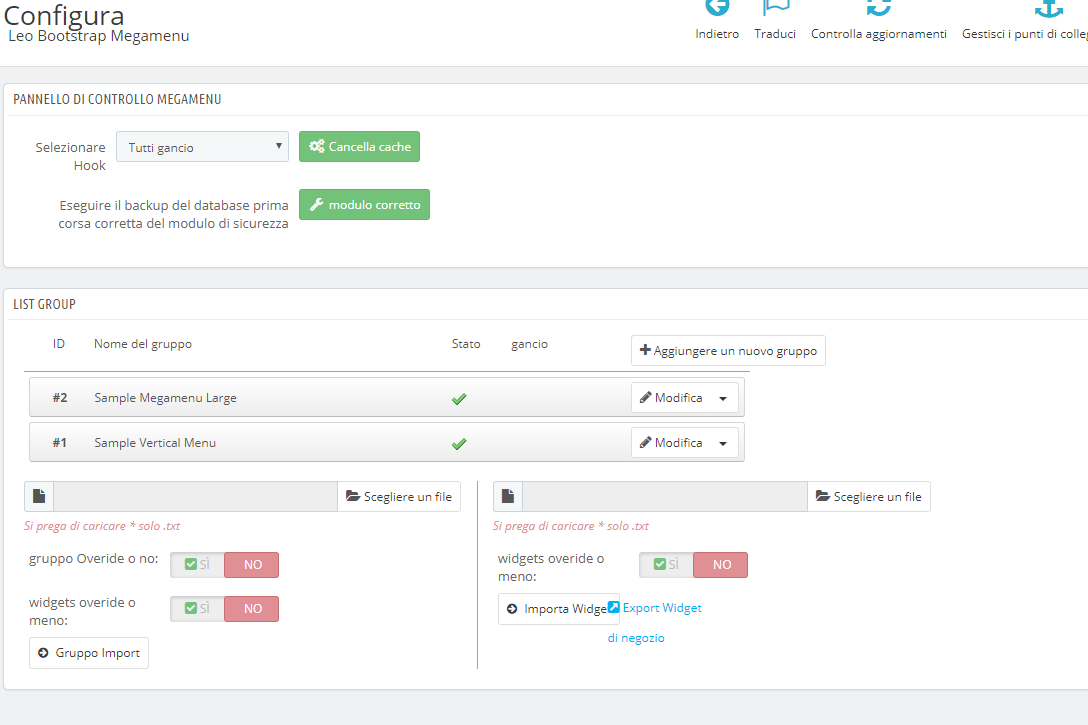Set left widgets overide to NO
The height and width of the screenshot is (725, 1088).
tap(252, 609)
